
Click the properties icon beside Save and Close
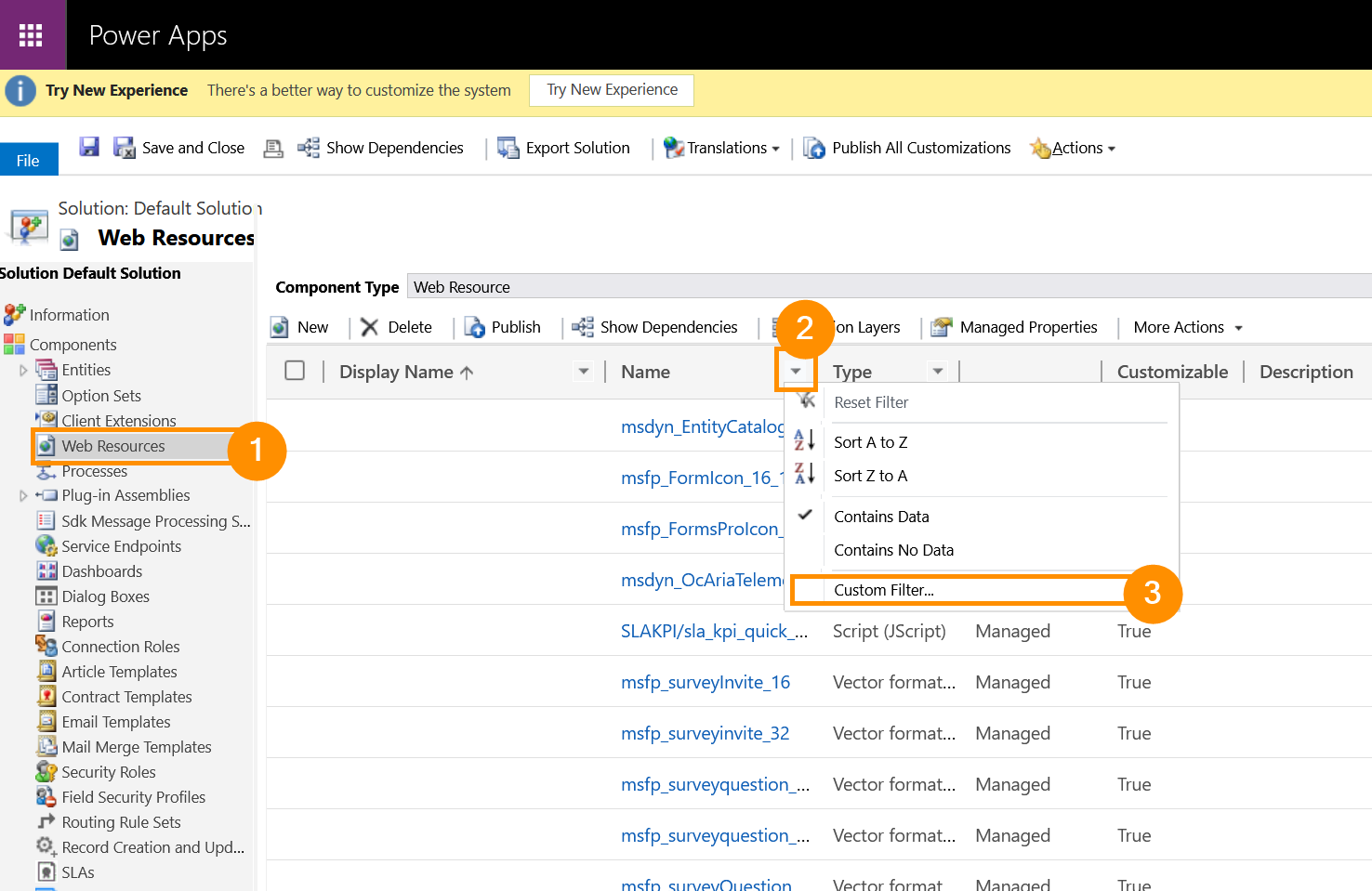click(x=273, y=148)
